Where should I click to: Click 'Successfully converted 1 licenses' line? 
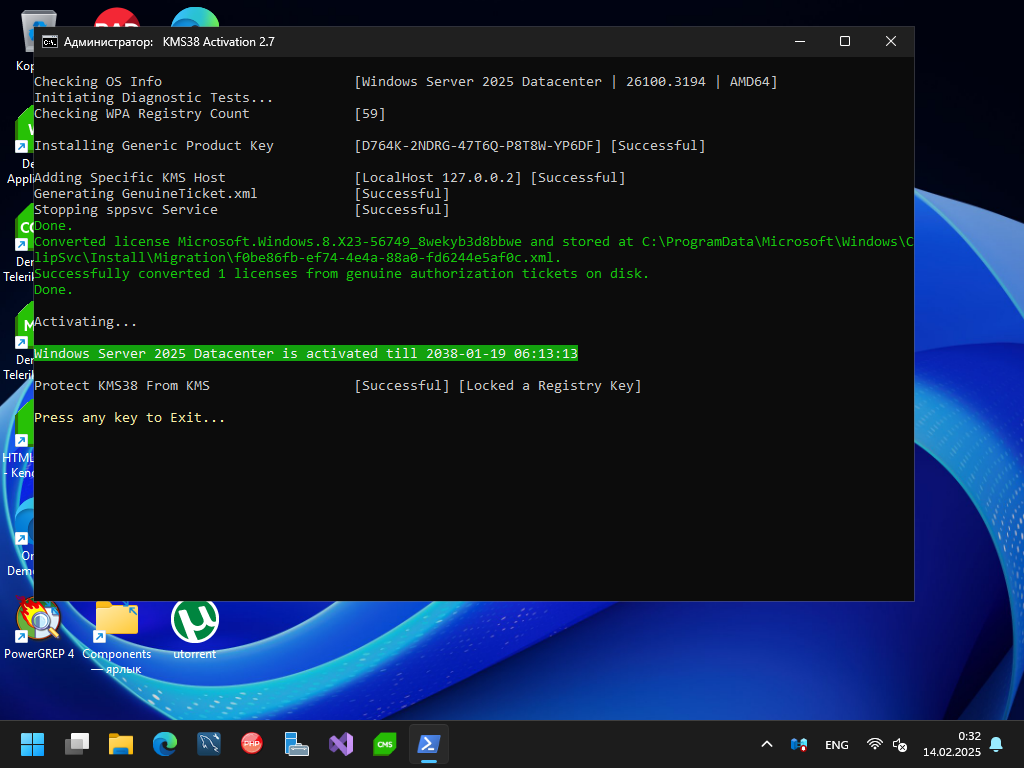[x=342, y=274]
